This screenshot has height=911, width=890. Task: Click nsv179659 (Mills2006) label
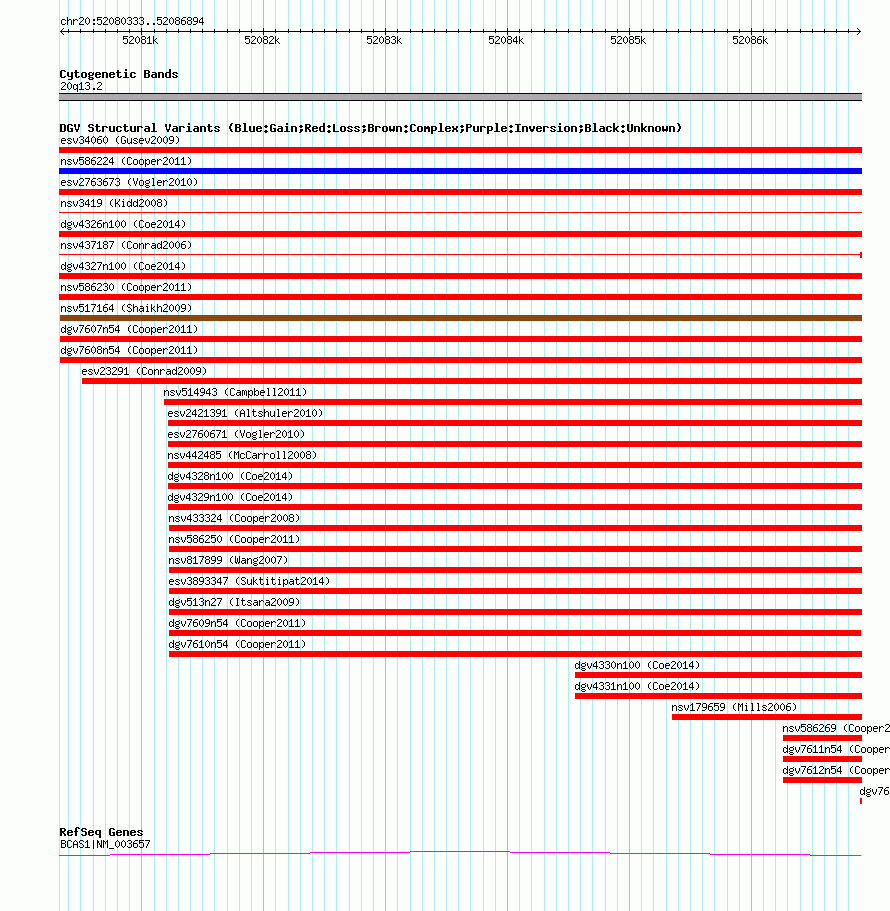(x=734, y=706)
